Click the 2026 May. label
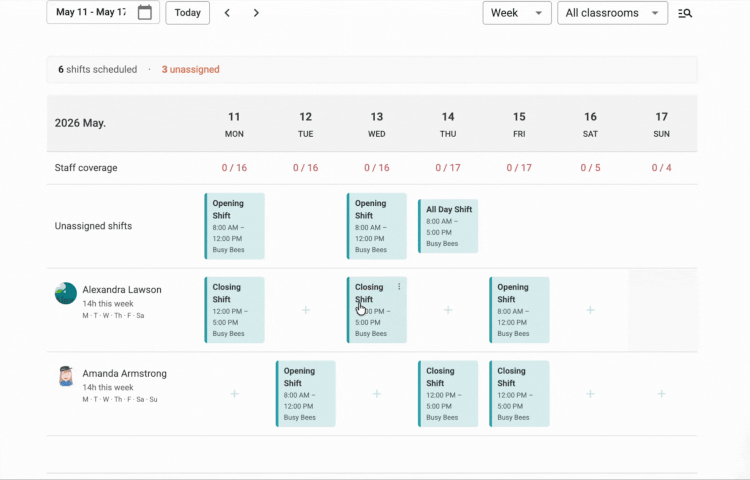 click(80, 123)
